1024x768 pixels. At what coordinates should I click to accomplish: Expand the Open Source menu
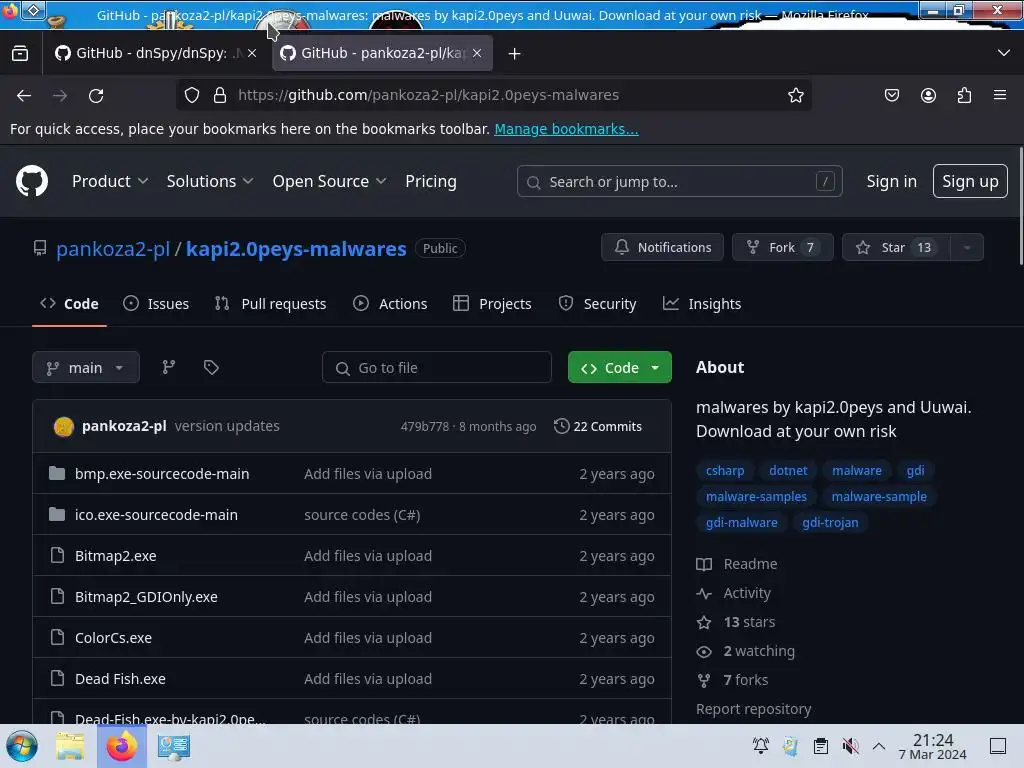[x=329, y=181]
